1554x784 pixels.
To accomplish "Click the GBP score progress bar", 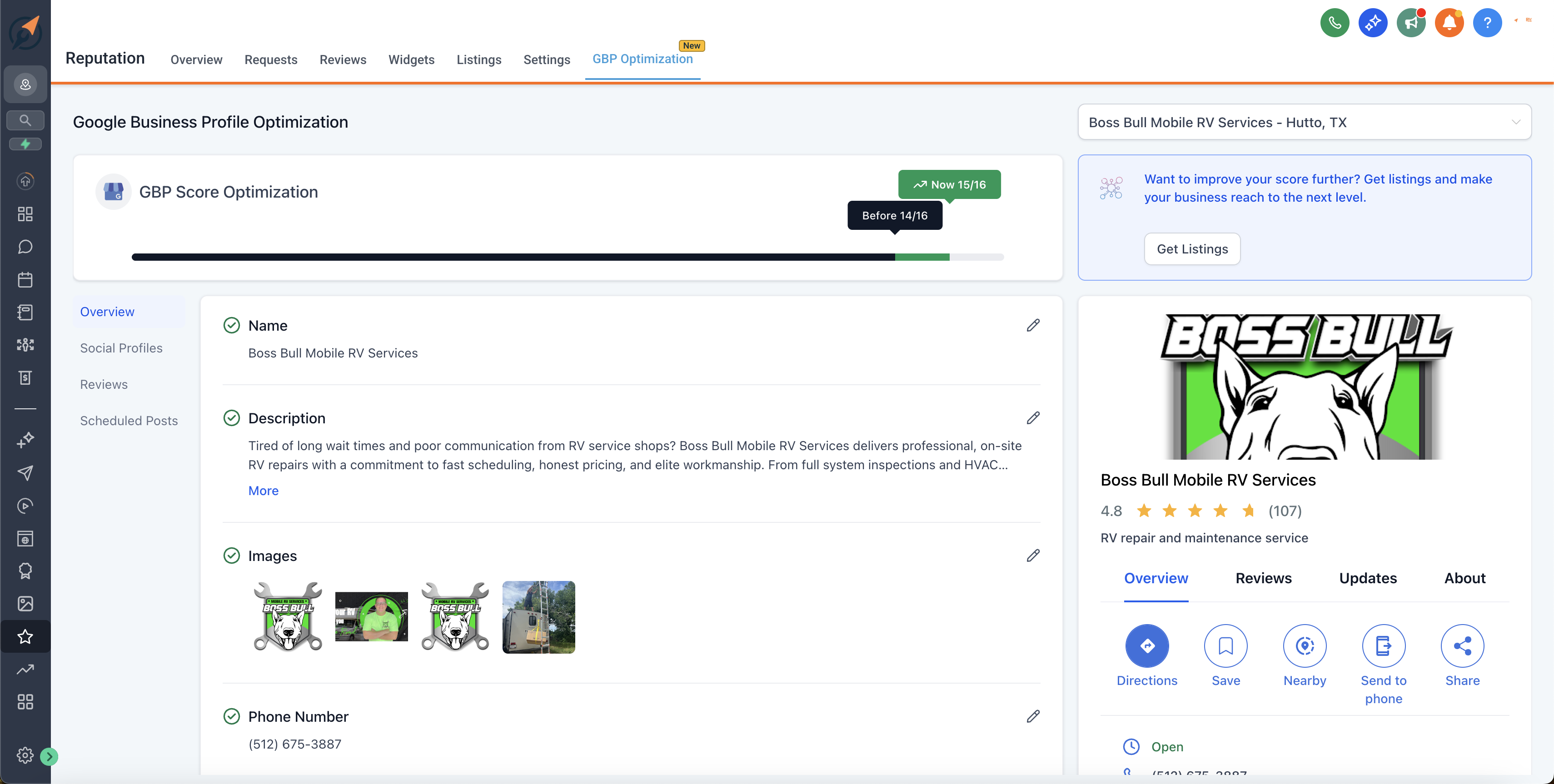I will (x=567, y=258).
